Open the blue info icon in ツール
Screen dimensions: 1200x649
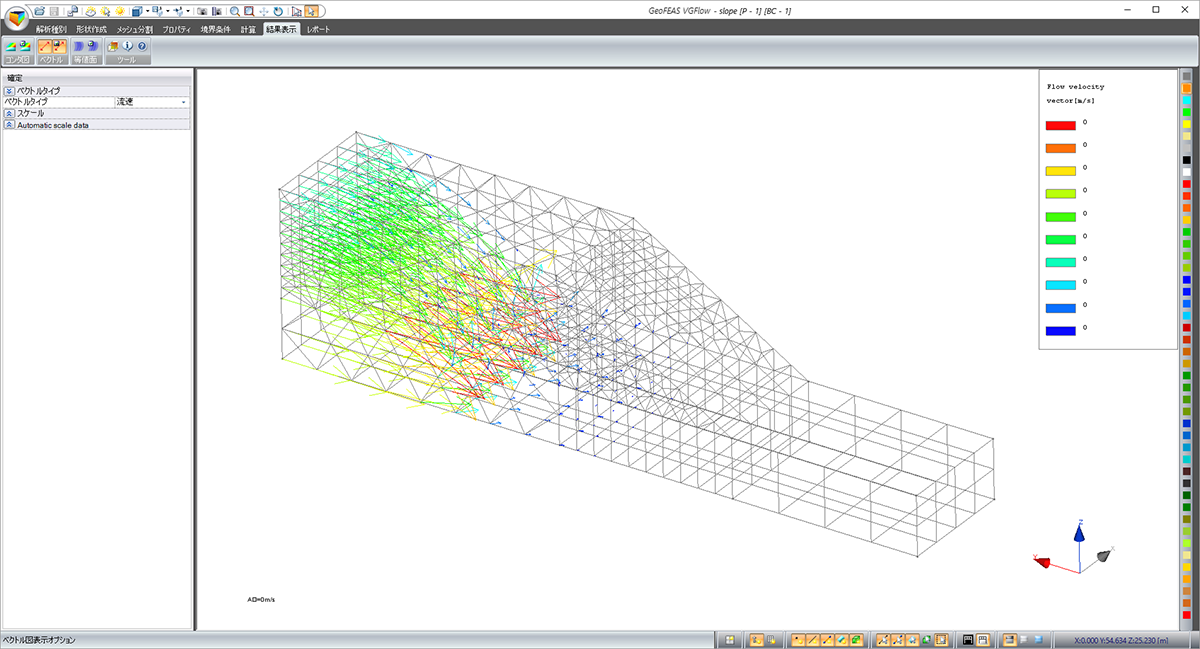pyautogui.click(x=127, y=46)
